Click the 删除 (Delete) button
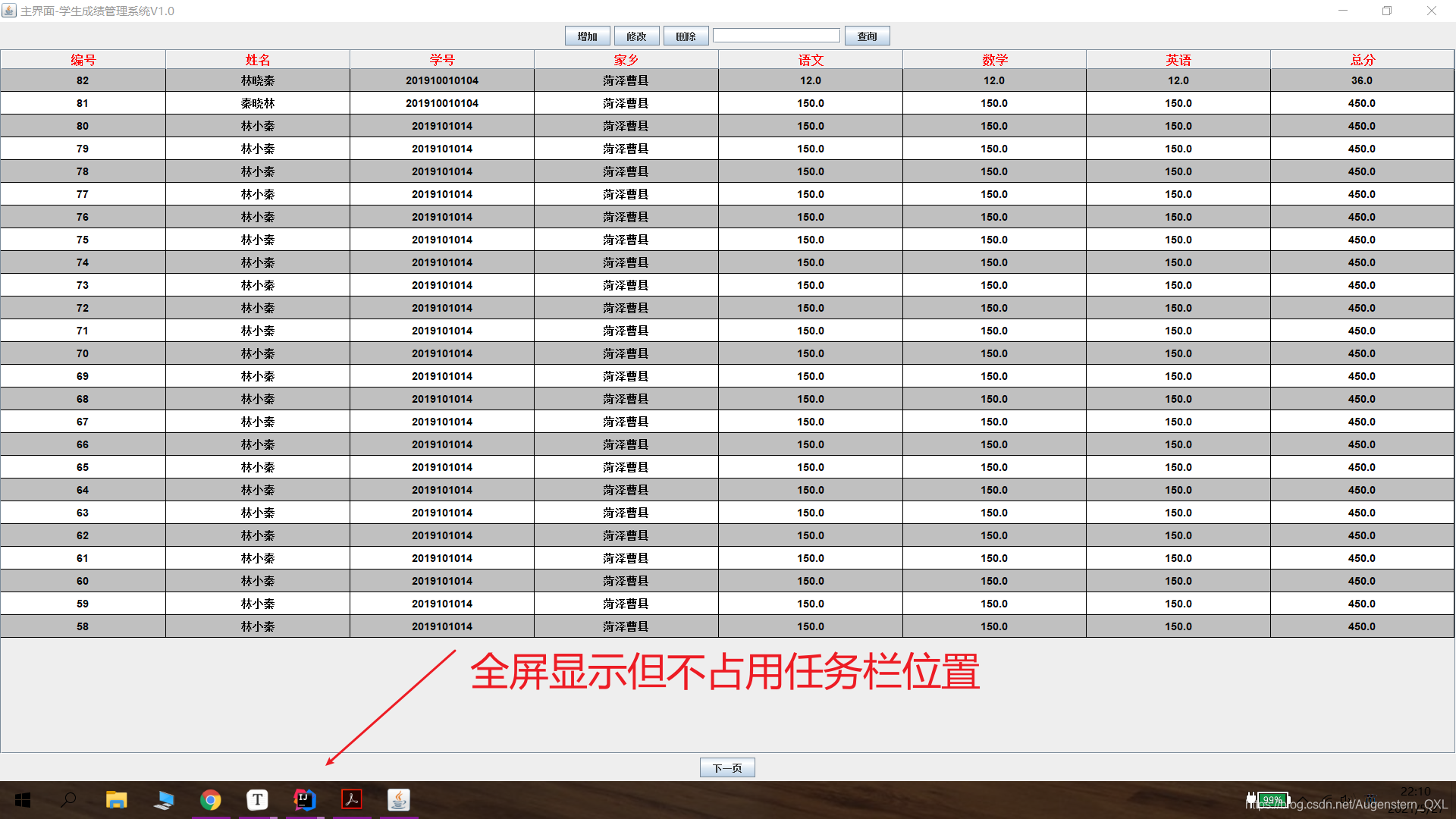Image resolution: width=1456 pixels, height=819 pixels. [x=686, y=36]
